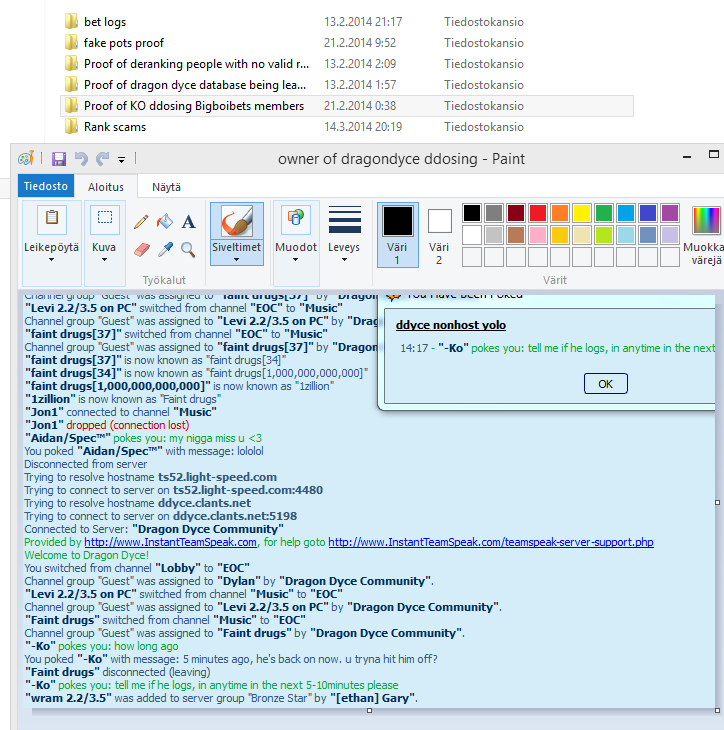Select "Proof of dragon dyce database" folder row
This screenshot has width=724, height=730.
click(x=347, y=85)
